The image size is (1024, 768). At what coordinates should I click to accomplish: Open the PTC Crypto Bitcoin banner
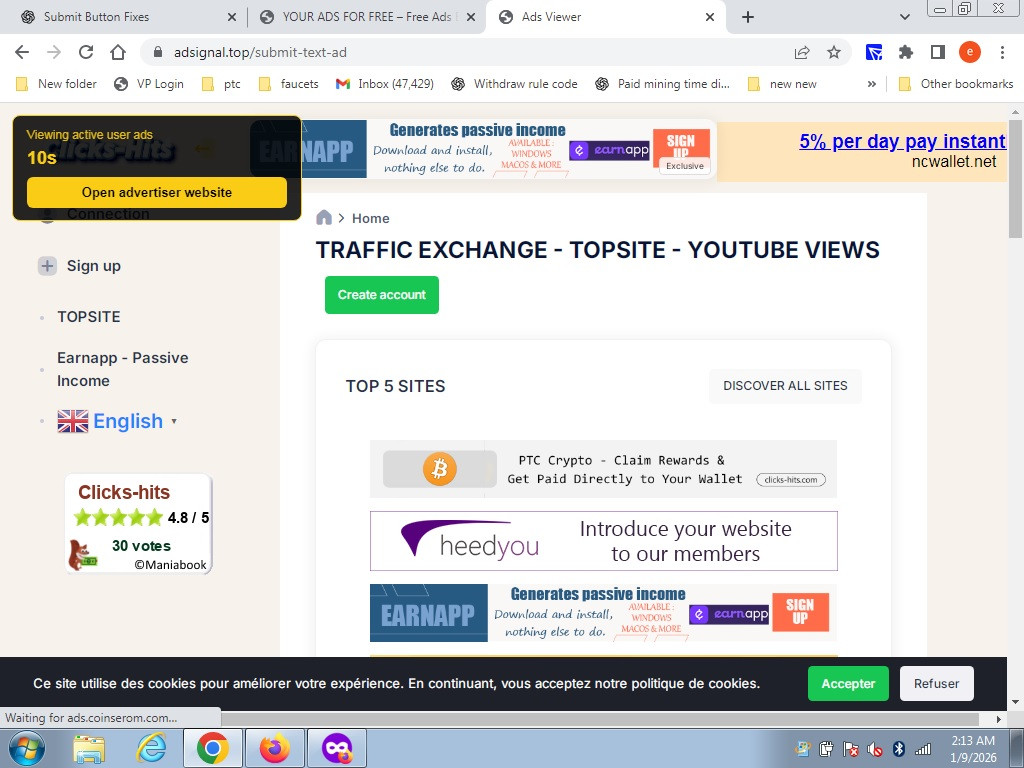603,469
